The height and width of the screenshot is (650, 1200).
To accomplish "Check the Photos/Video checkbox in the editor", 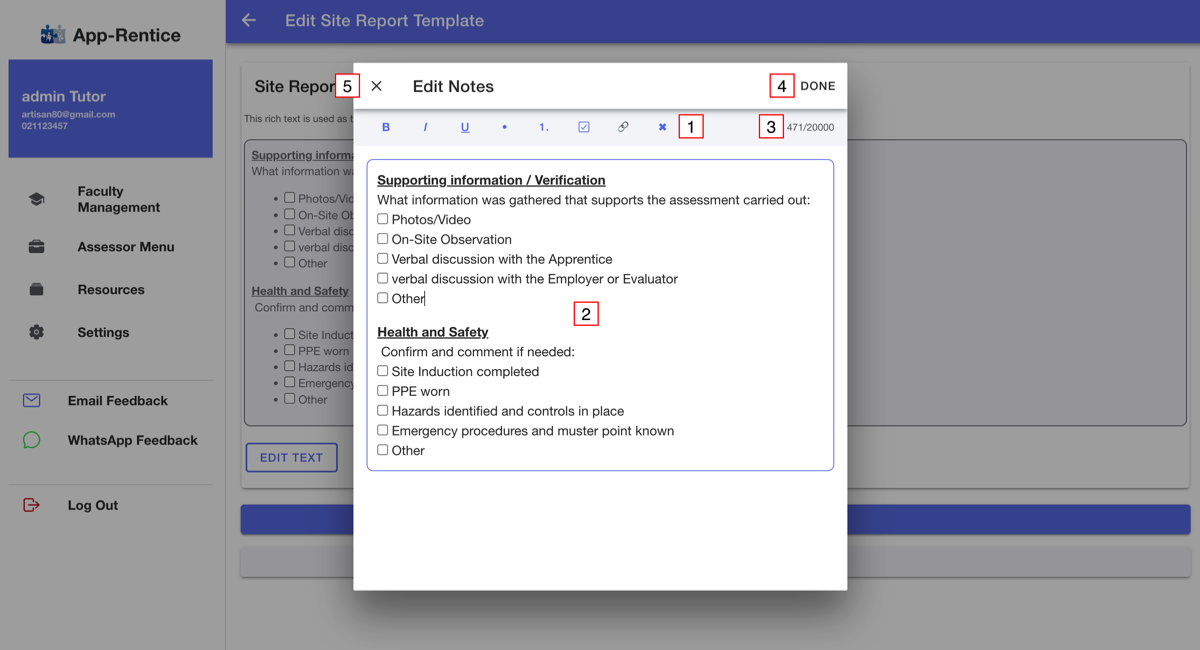I will point(382,219).
